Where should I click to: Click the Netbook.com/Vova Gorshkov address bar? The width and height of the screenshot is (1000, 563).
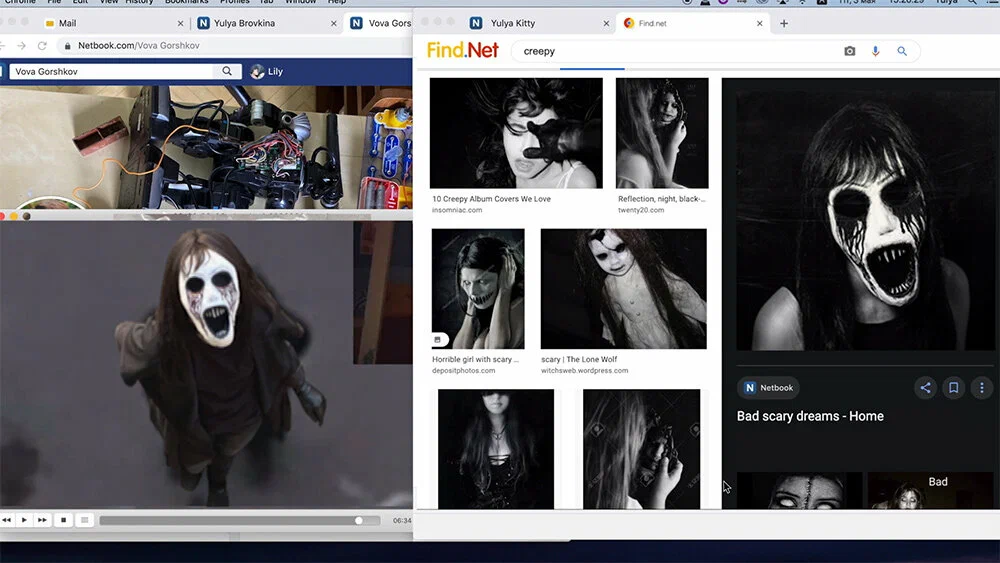[236, 45]
